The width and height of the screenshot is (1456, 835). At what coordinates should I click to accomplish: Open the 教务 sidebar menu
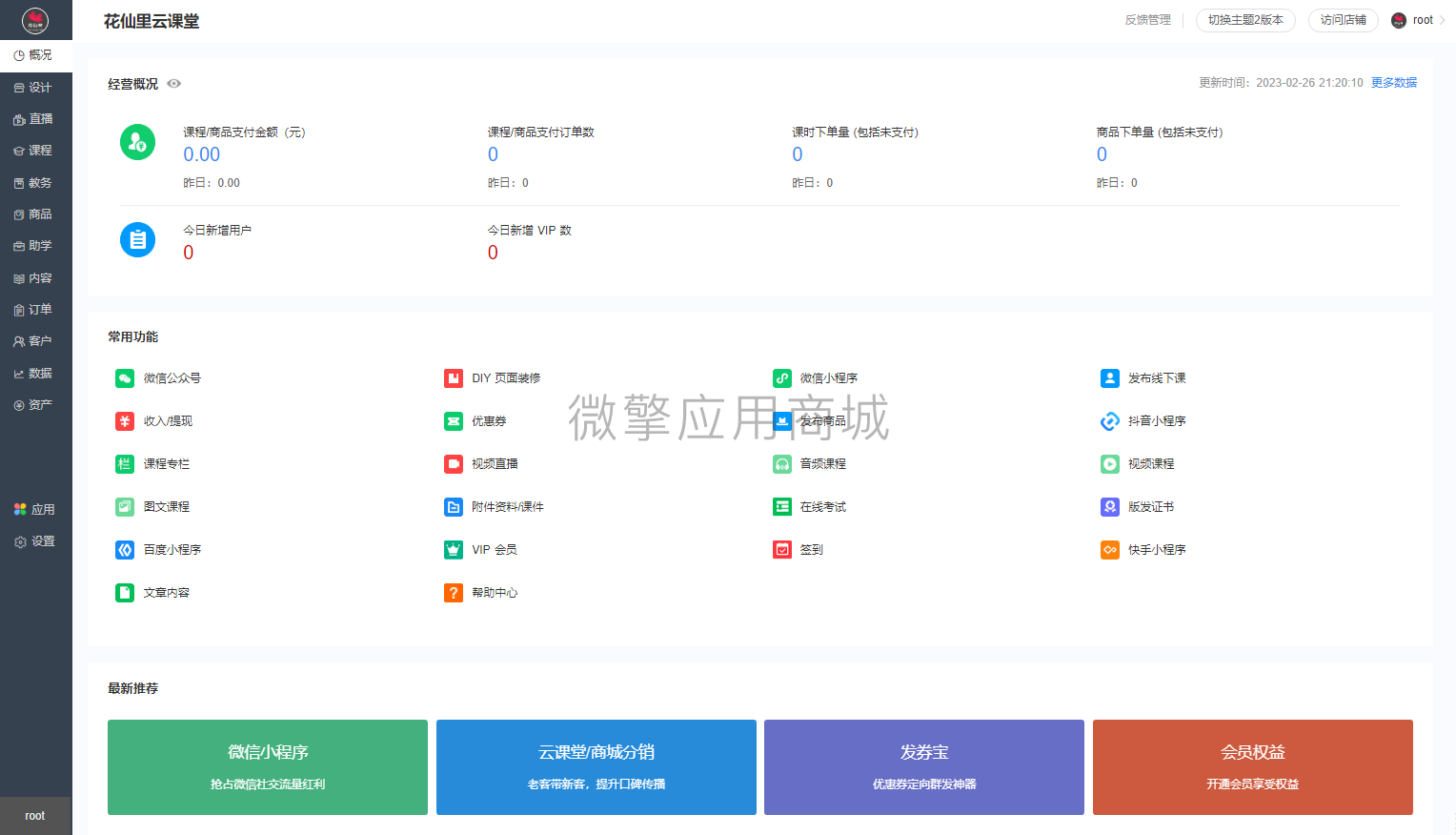[x=36, y=183]
